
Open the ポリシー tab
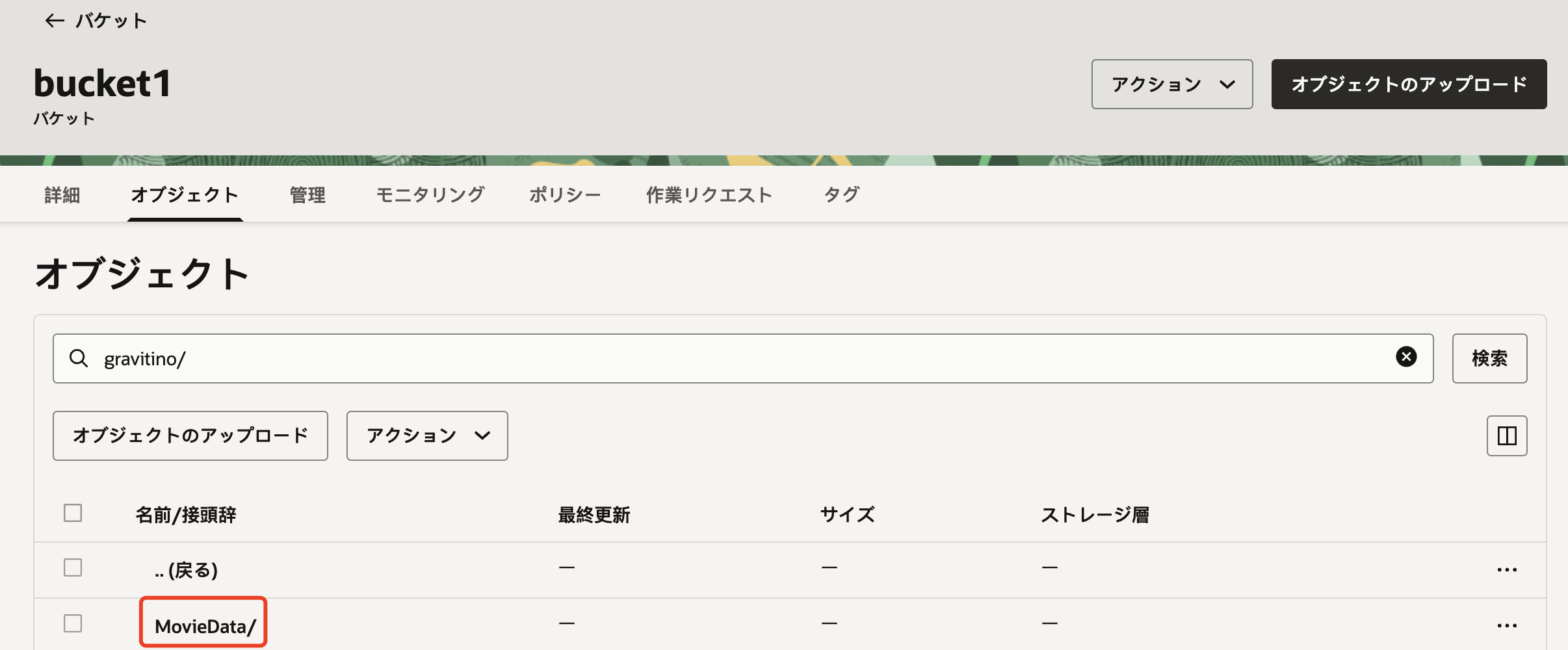(x=565, y=194)
